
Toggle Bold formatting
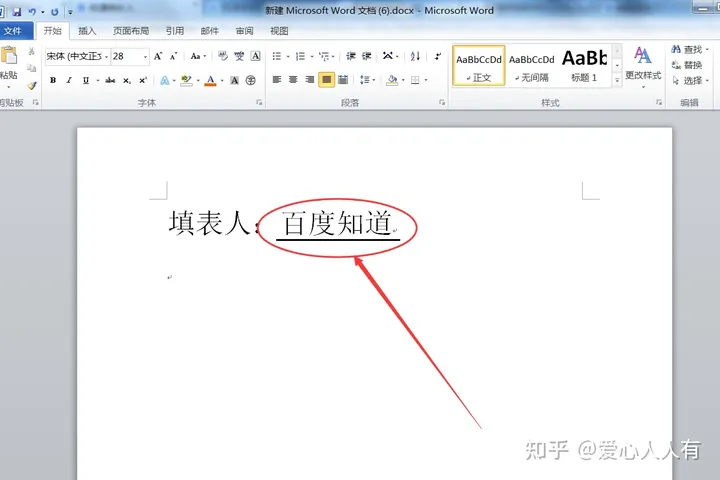pos(53,80)
